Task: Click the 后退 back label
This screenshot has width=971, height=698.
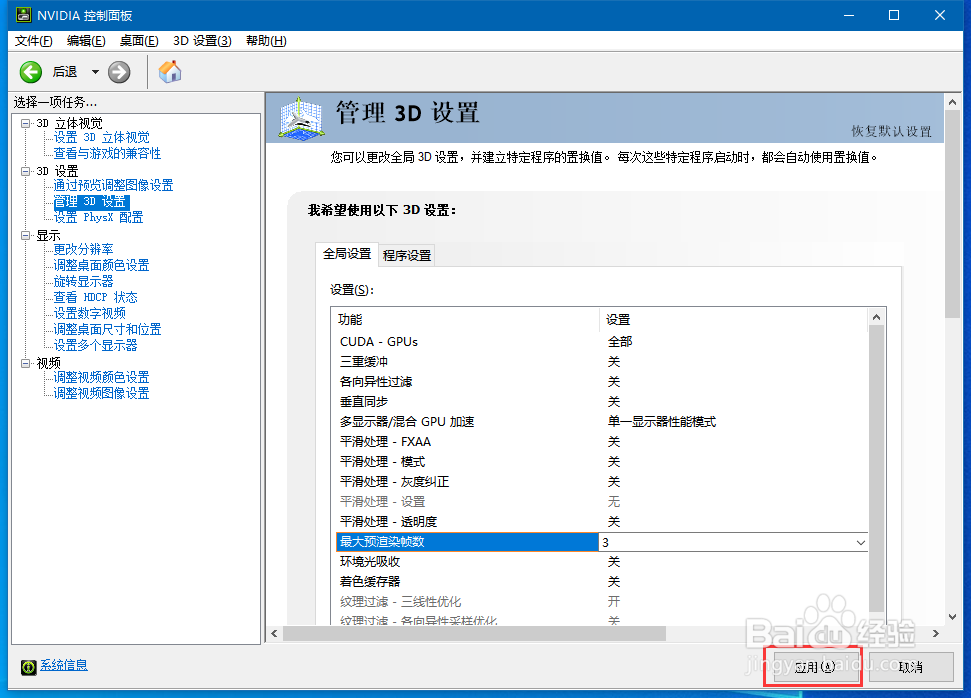Action: click(x=65, y=72)
